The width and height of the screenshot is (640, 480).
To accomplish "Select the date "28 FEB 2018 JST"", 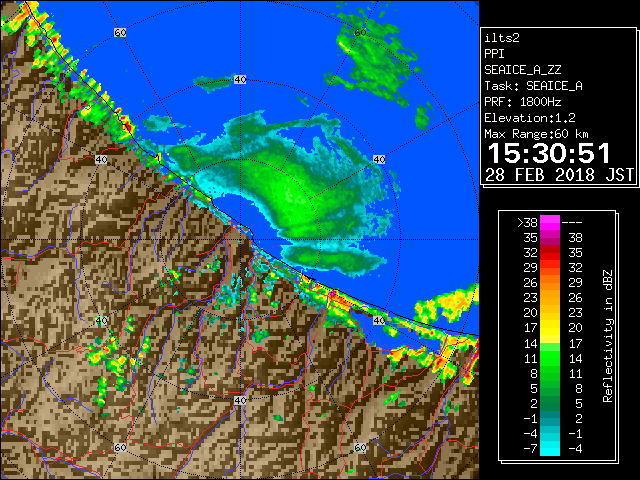I will pos(559,175).
